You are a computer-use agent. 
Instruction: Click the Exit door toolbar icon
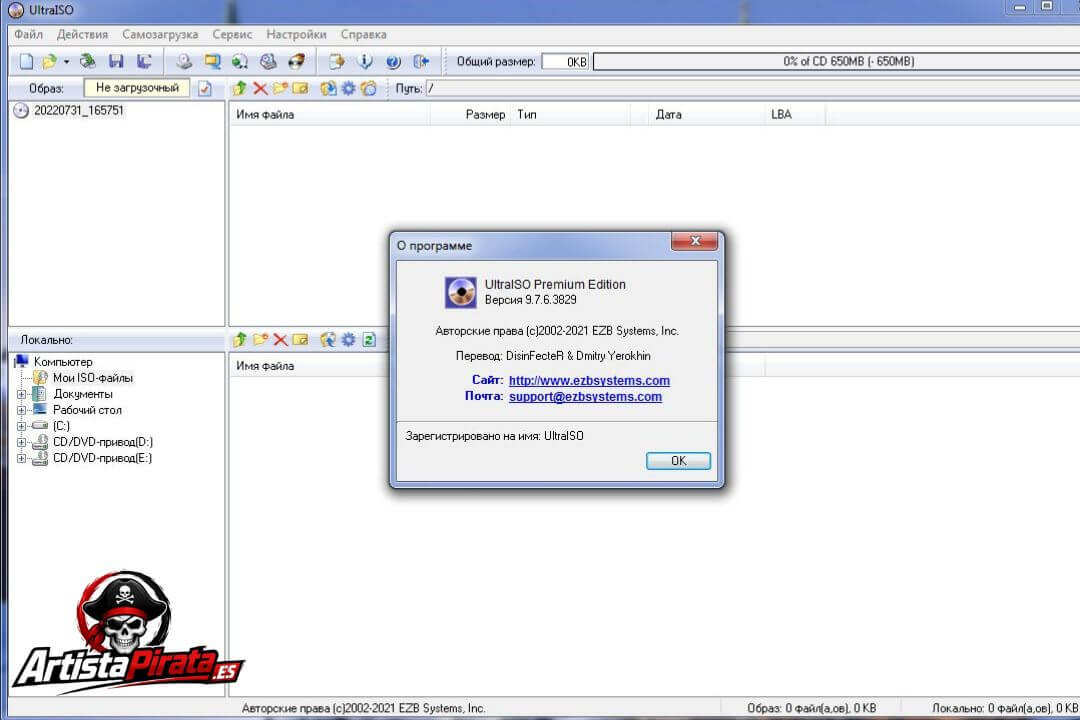point(421,61)
